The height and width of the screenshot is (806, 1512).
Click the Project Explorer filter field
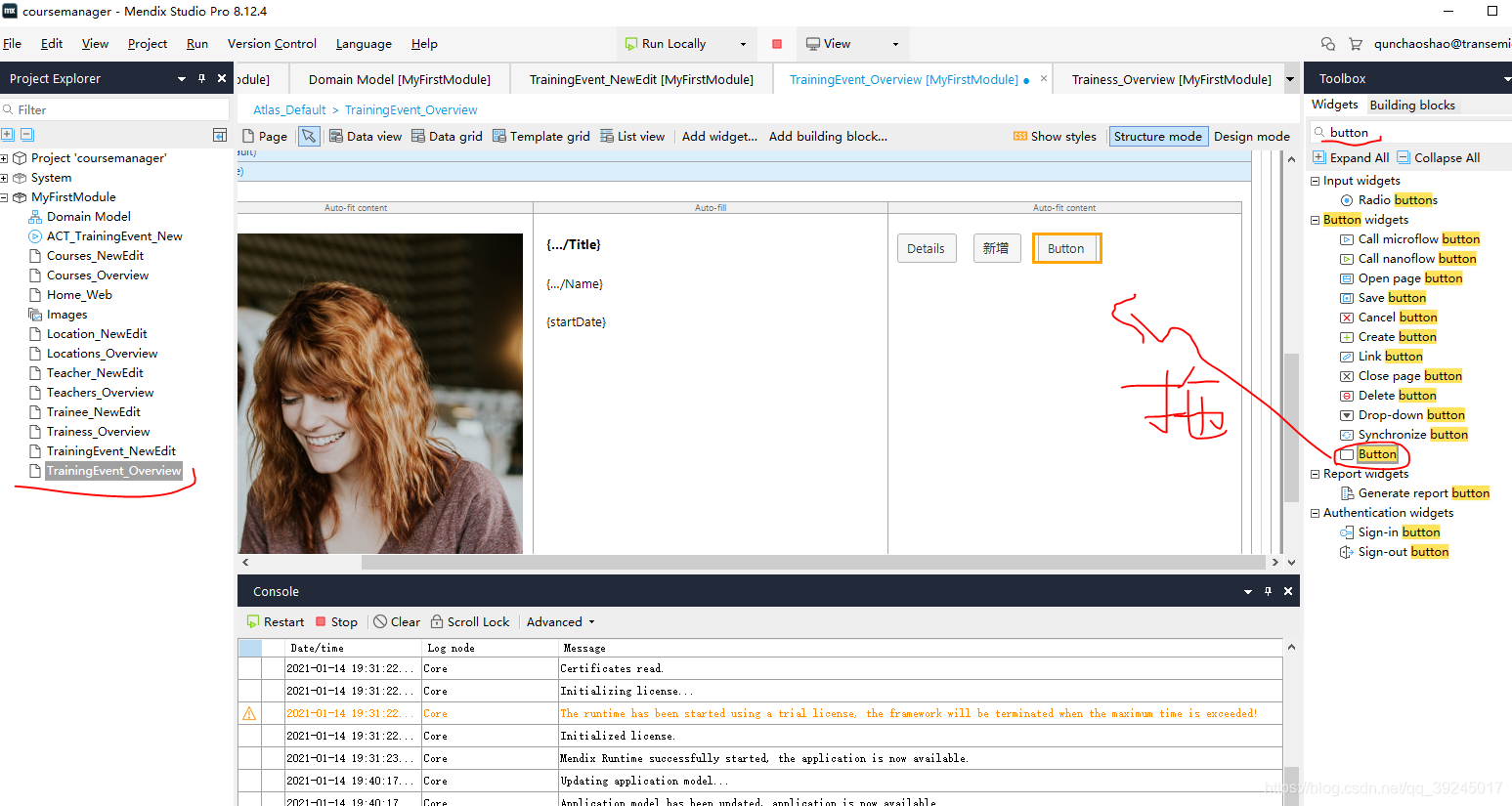coord(117,109)
